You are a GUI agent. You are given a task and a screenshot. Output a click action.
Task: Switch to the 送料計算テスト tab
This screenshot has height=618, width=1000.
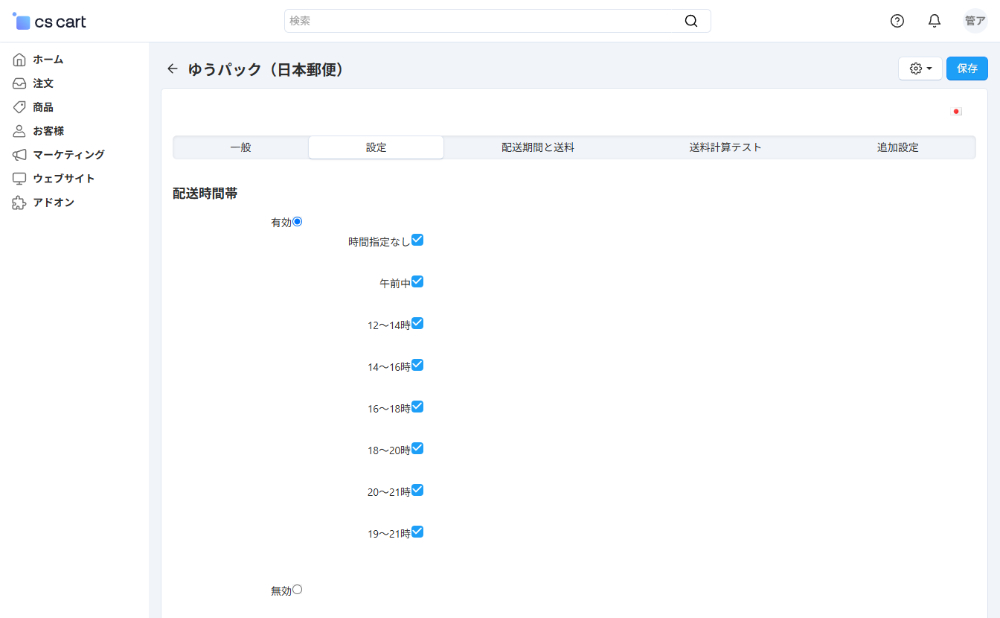click(725, 147)
